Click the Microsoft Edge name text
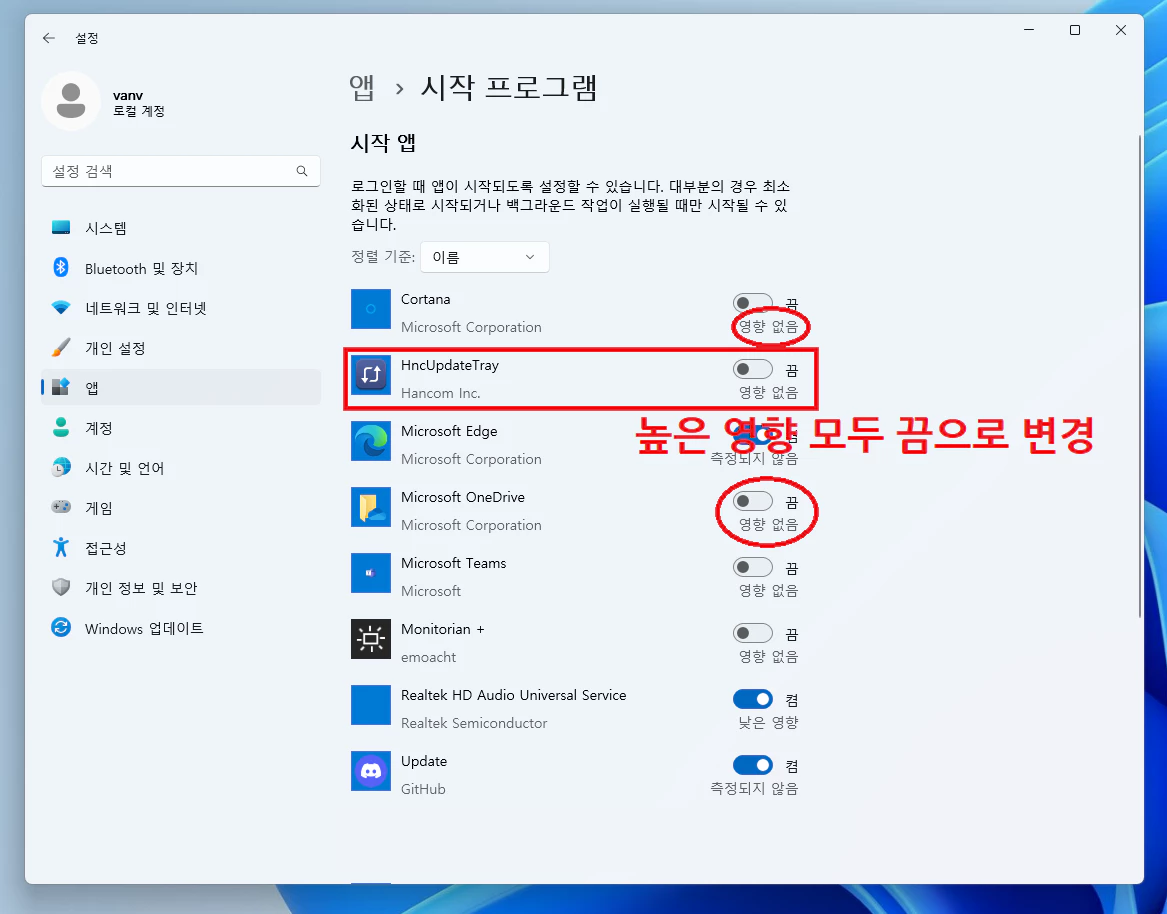1167x914 pixels. (449, 431)
